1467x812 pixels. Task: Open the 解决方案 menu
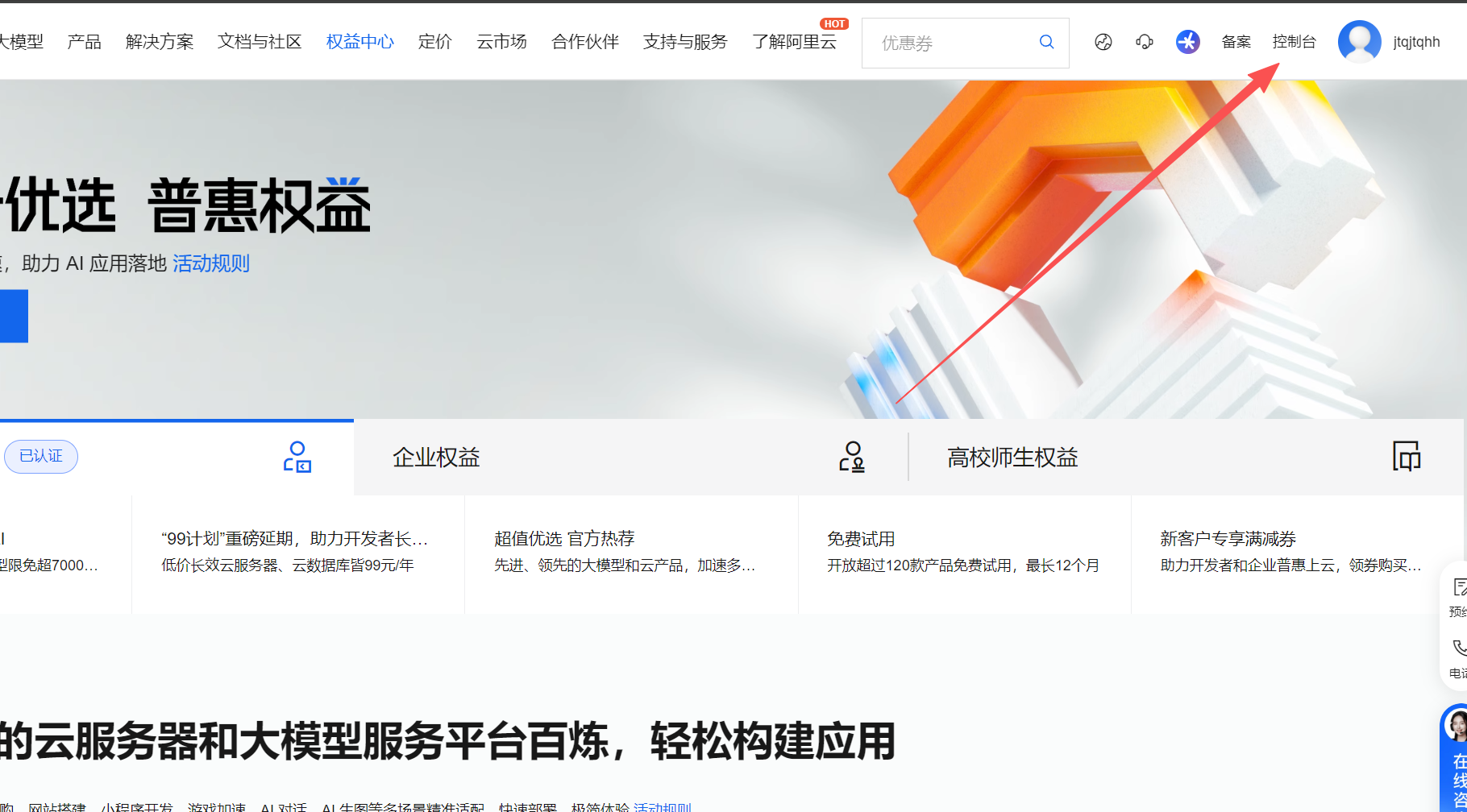160,42
